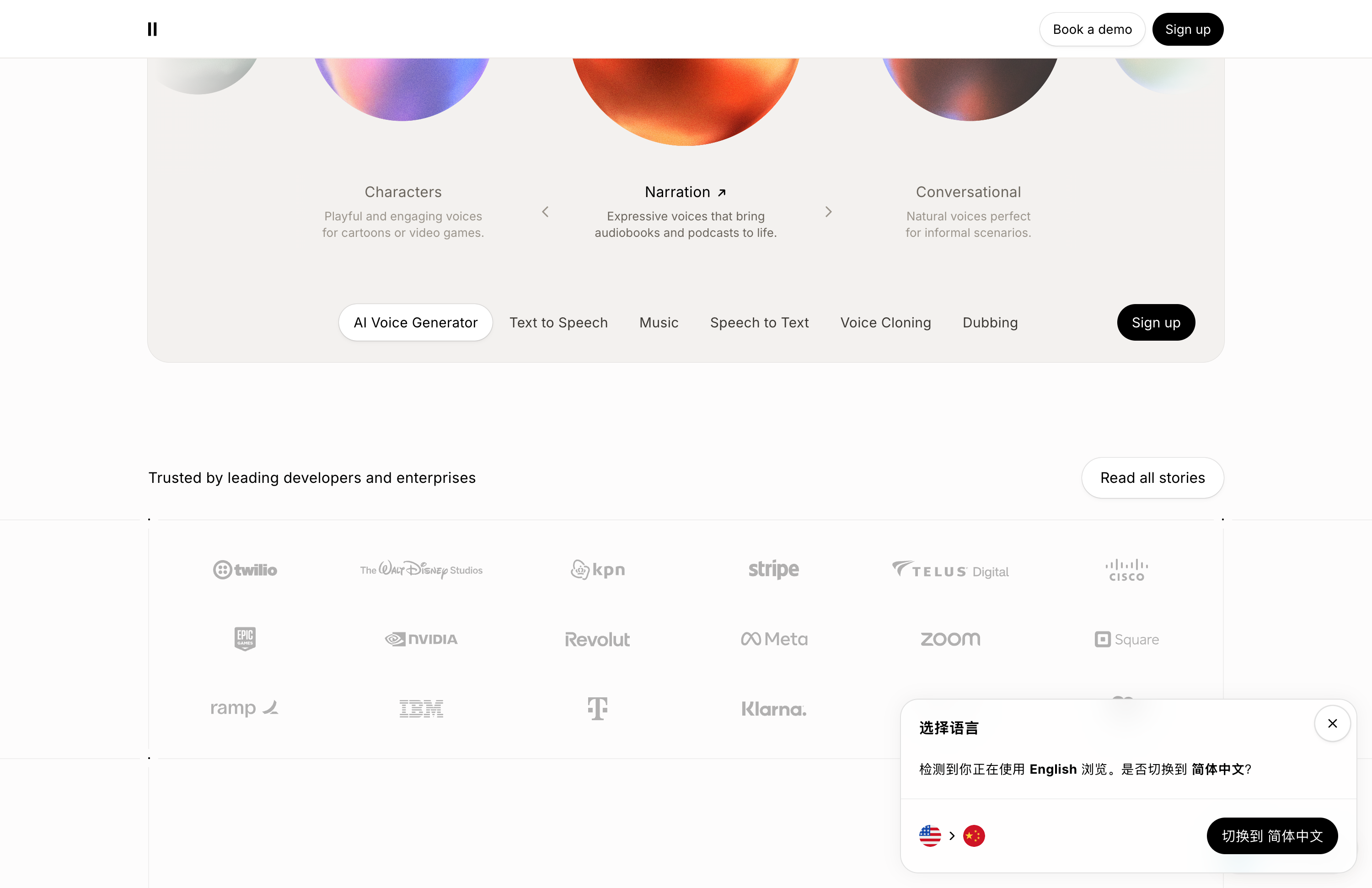Click the Stripe logo

pos(774,569)
